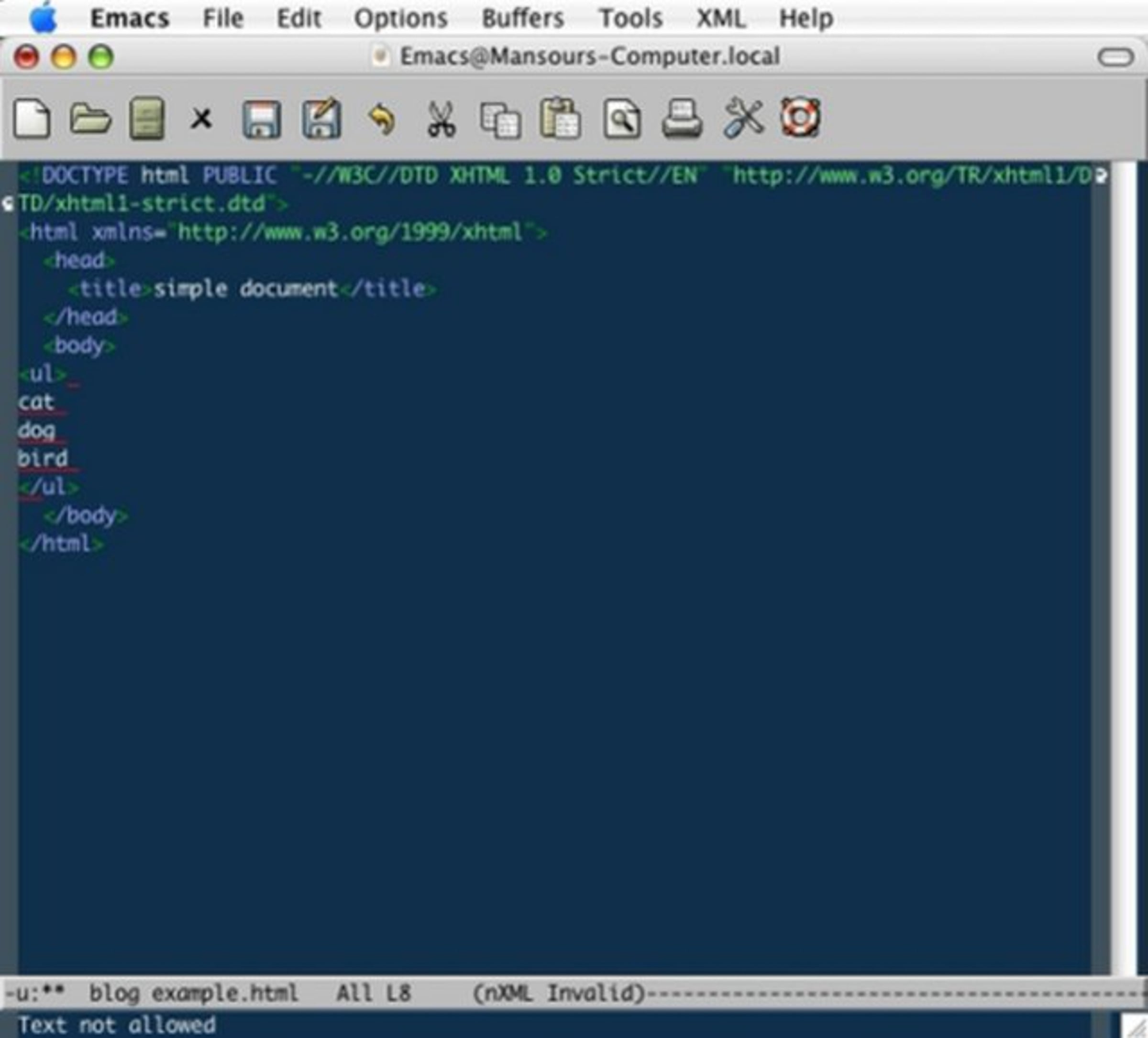The image size is (1148, 1038).
Task: Open the Apple menu
Action: tap(43, 17)
